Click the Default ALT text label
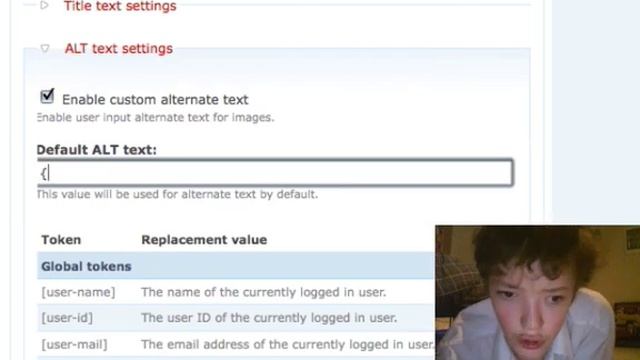This screenshot has height=360, width=640. (x=97, y=150)
